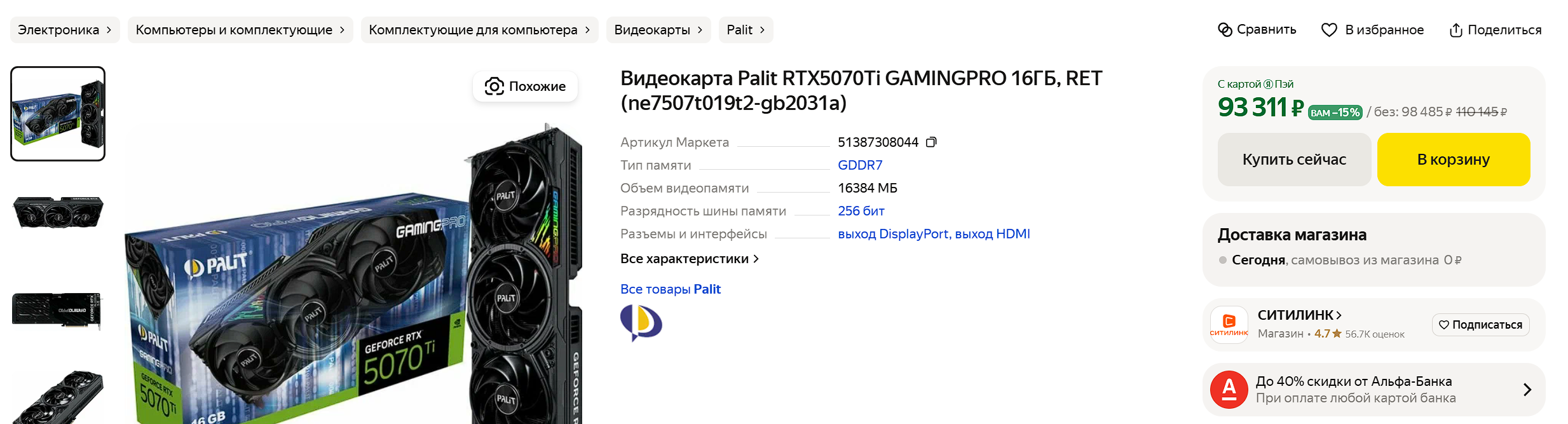Click the Palit brand logo
Image resolution: width=1568 pixels, height=424 pixels.
pyautogui.click(x=641, y=322)
